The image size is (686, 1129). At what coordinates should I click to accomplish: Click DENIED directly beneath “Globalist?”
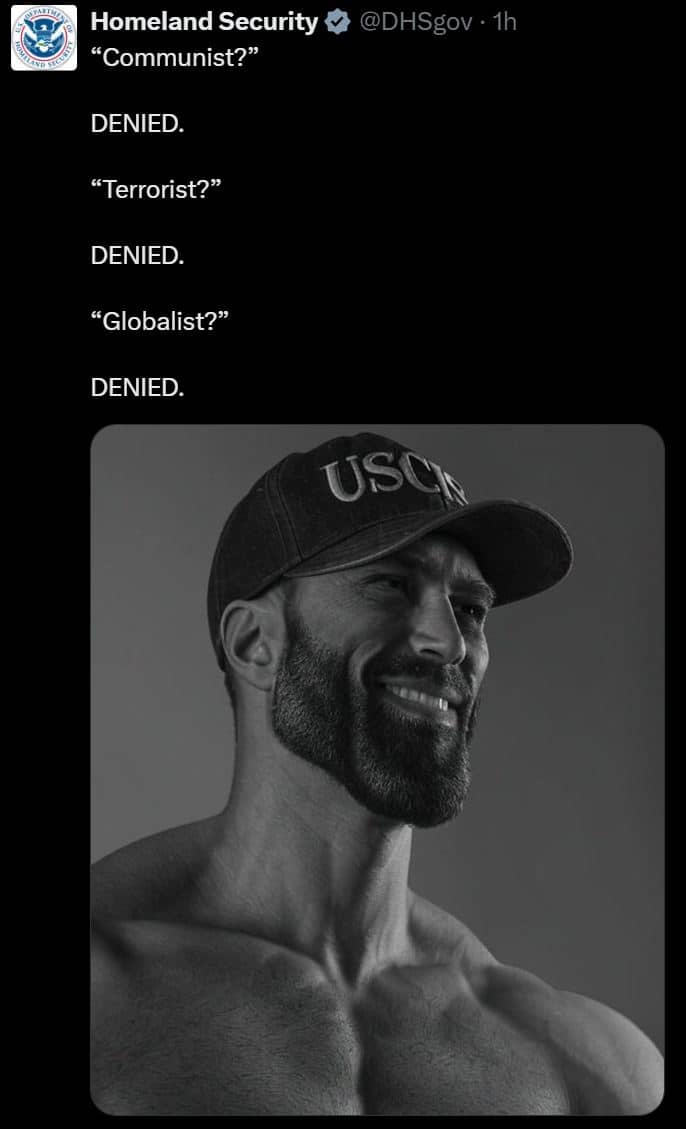click(137, 387)
